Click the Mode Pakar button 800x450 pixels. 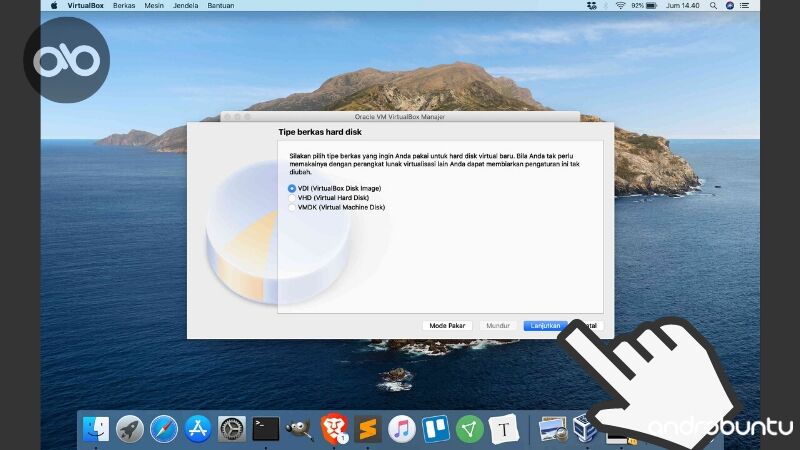click(447, 326)
